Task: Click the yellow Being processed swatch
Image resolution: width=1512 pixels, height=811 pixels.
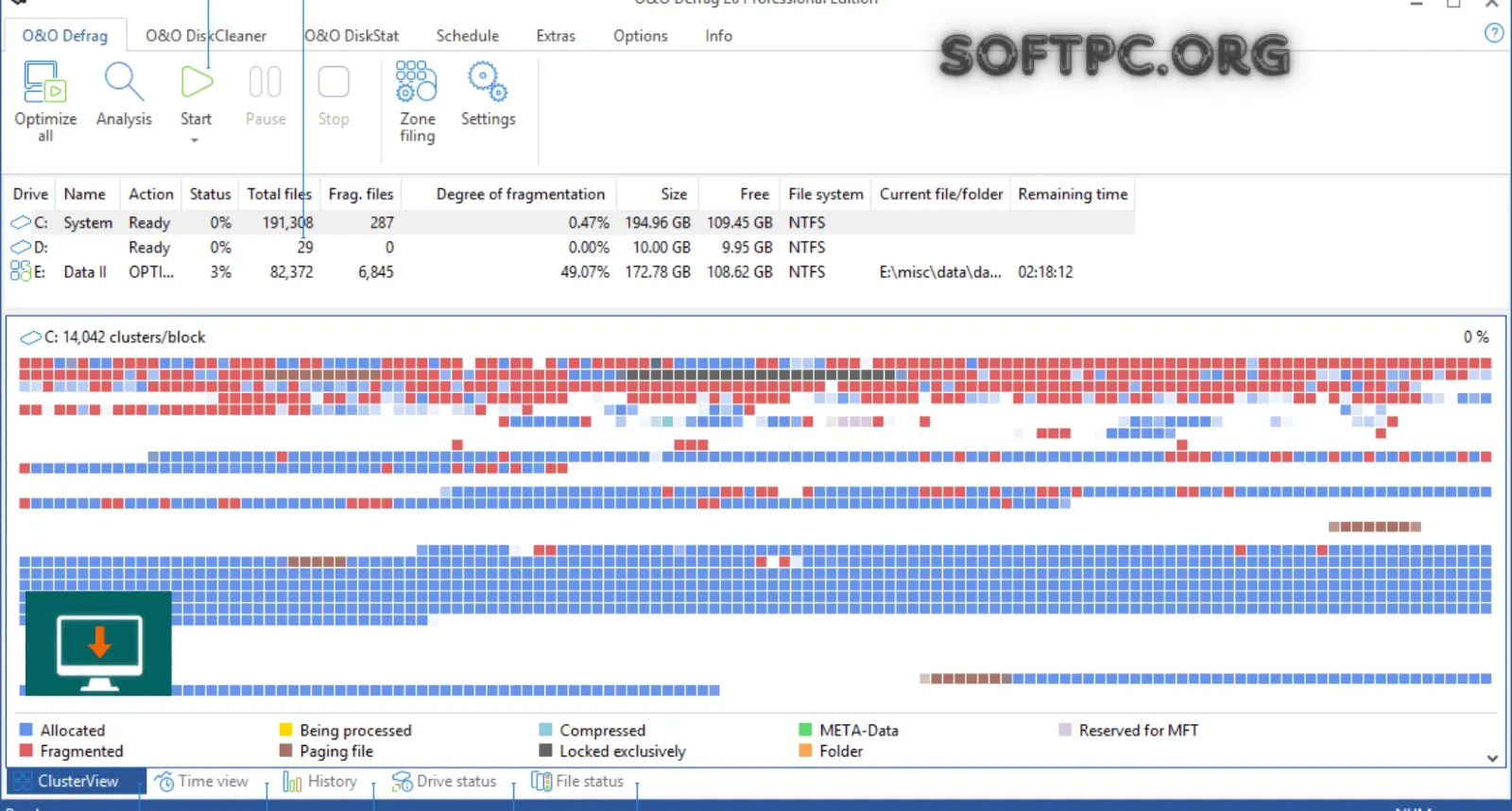Action: point(285,730)
